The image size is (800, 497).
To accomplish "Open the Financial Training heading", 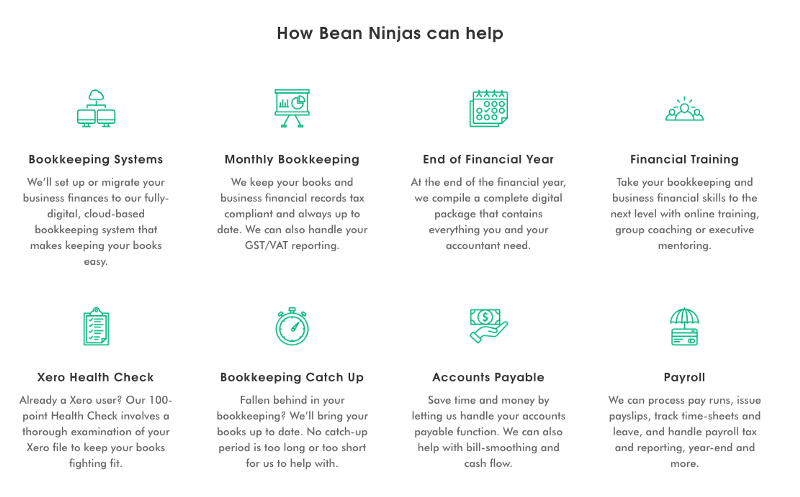I will click(684, 159).
